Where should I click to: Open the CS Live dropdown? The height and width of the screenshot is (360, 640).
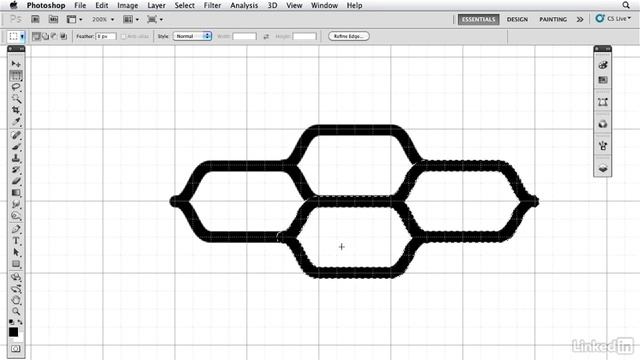tap(613, 19)
